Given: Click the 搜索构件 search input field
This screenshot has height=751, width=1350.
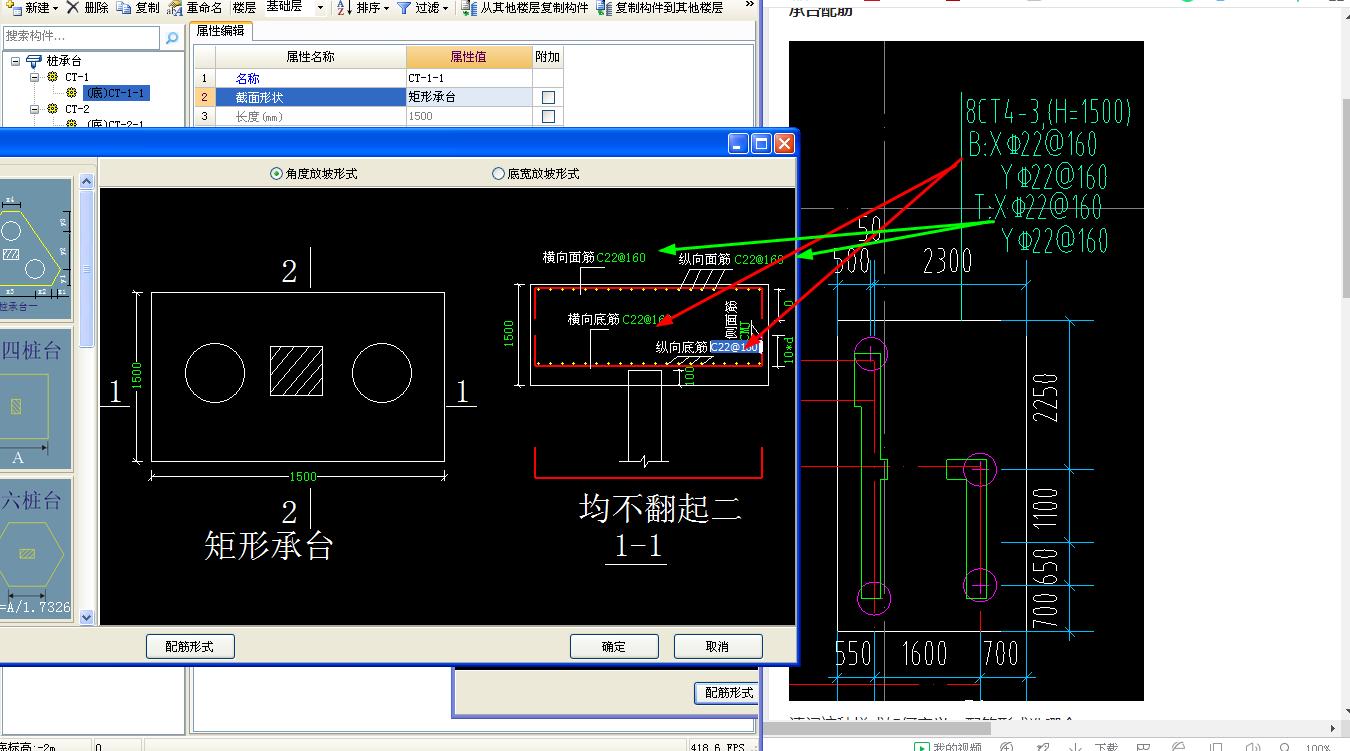Looking at the screenshot, I should pyautogui.click(x=81, y=38).
